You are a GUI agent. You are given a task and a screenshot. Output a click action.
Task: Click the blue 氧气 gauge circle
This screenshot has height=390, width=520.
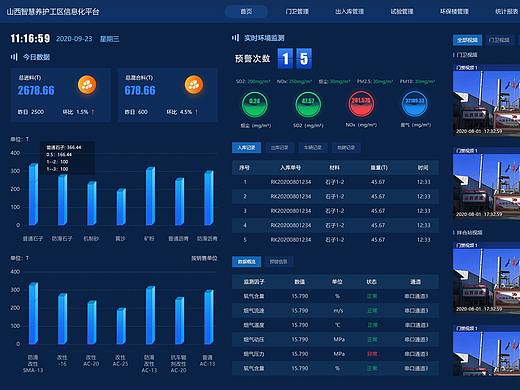415,104
